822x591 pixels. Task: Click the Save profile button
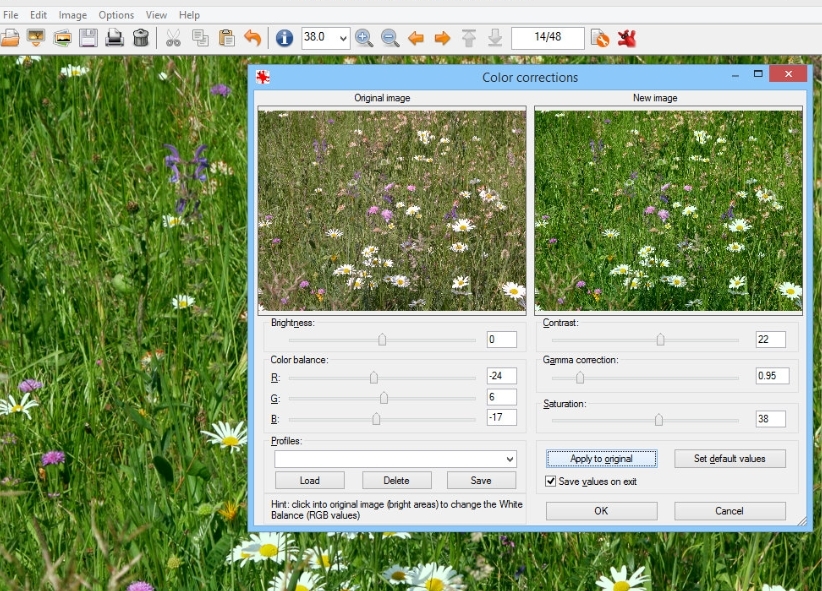coord(481,480)
